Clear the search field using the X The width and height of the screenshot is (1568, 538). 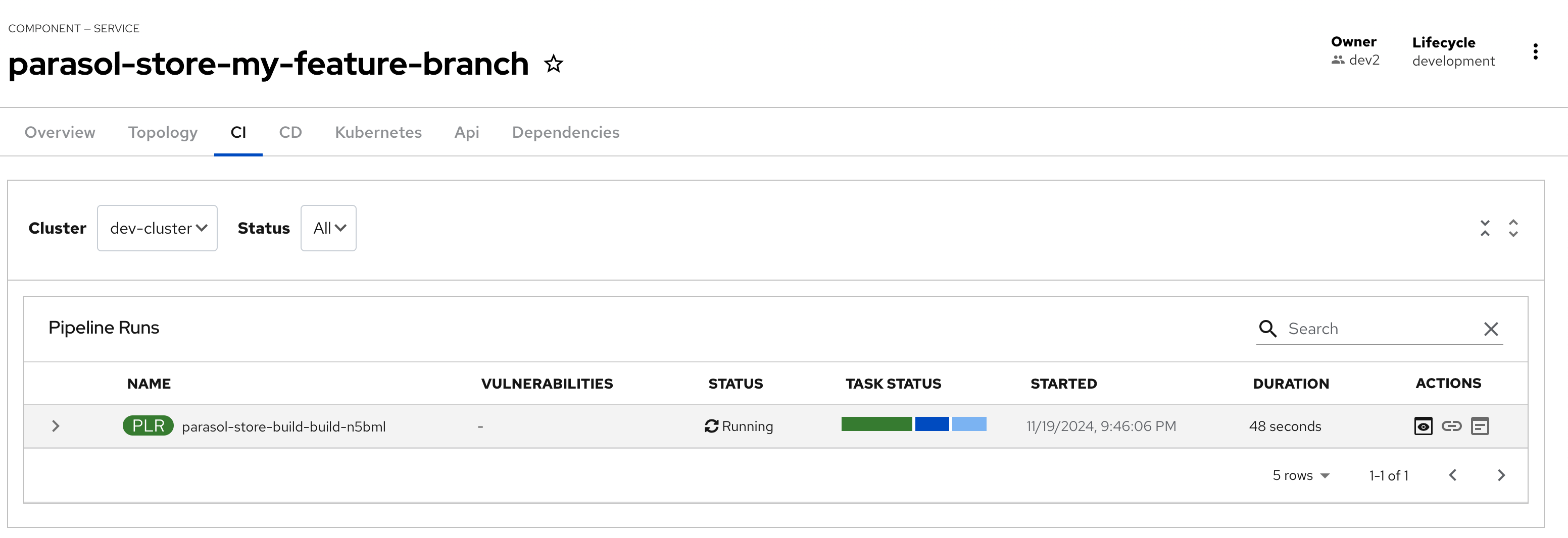point(1491,330)
